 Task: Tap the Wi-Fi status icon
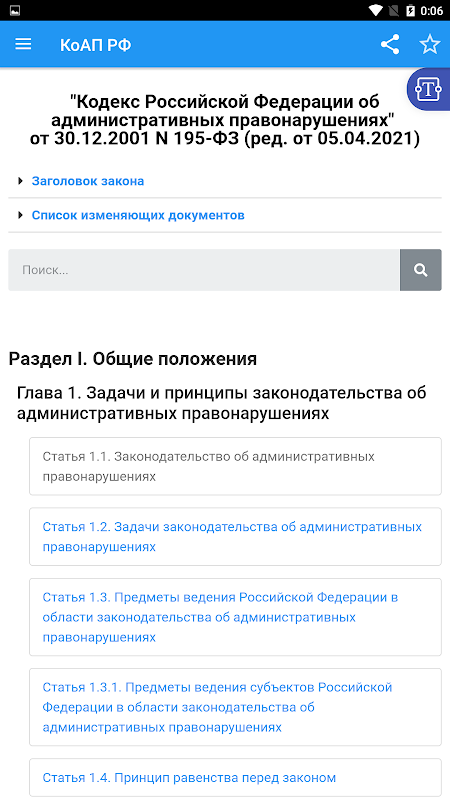[376, 10]
